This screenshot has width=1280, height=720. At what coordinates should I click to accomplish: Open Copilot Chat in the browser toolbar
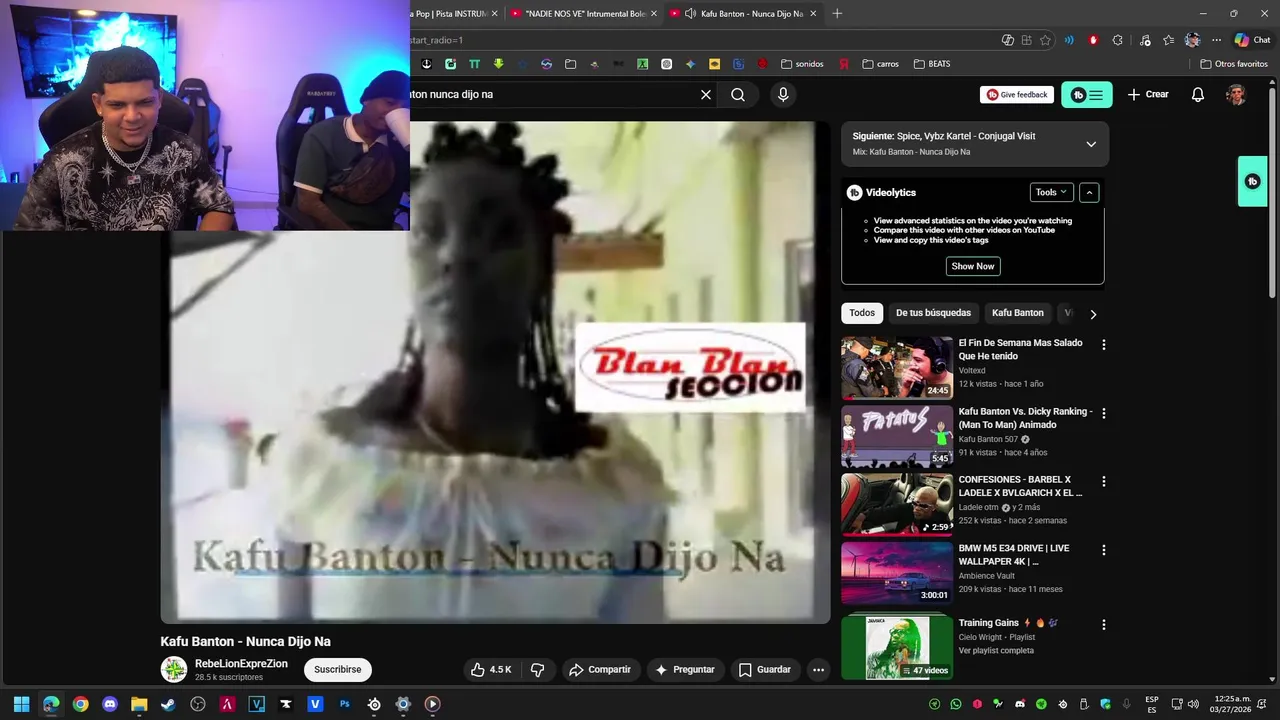1252,40
